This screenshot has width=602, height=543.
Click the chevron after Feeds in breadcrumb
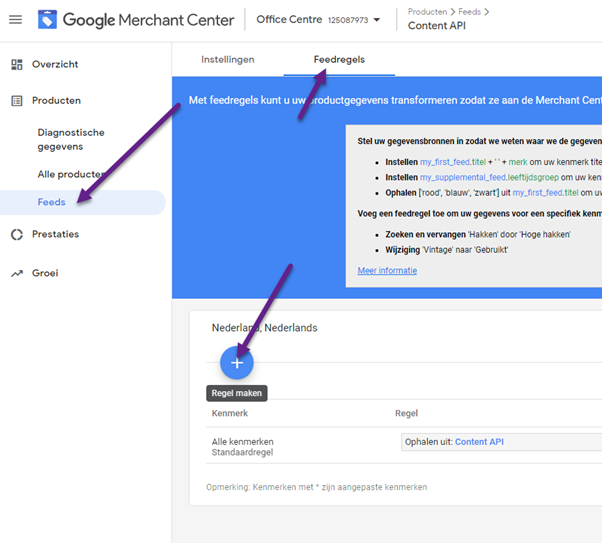(x=487, y=12)
